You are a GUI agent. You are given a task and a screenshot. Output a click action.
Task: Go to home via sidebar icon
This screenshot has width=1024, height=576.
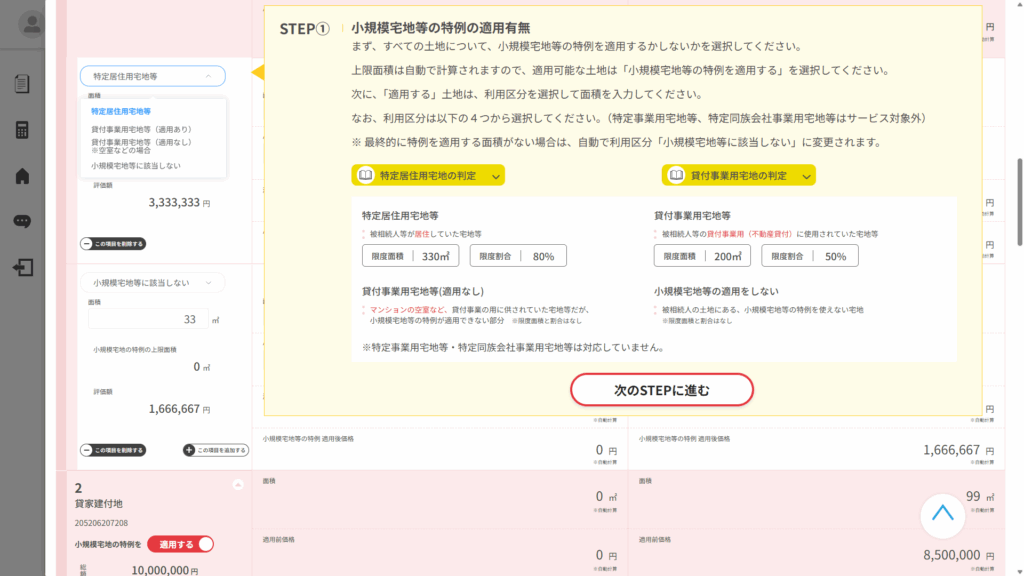22,176
